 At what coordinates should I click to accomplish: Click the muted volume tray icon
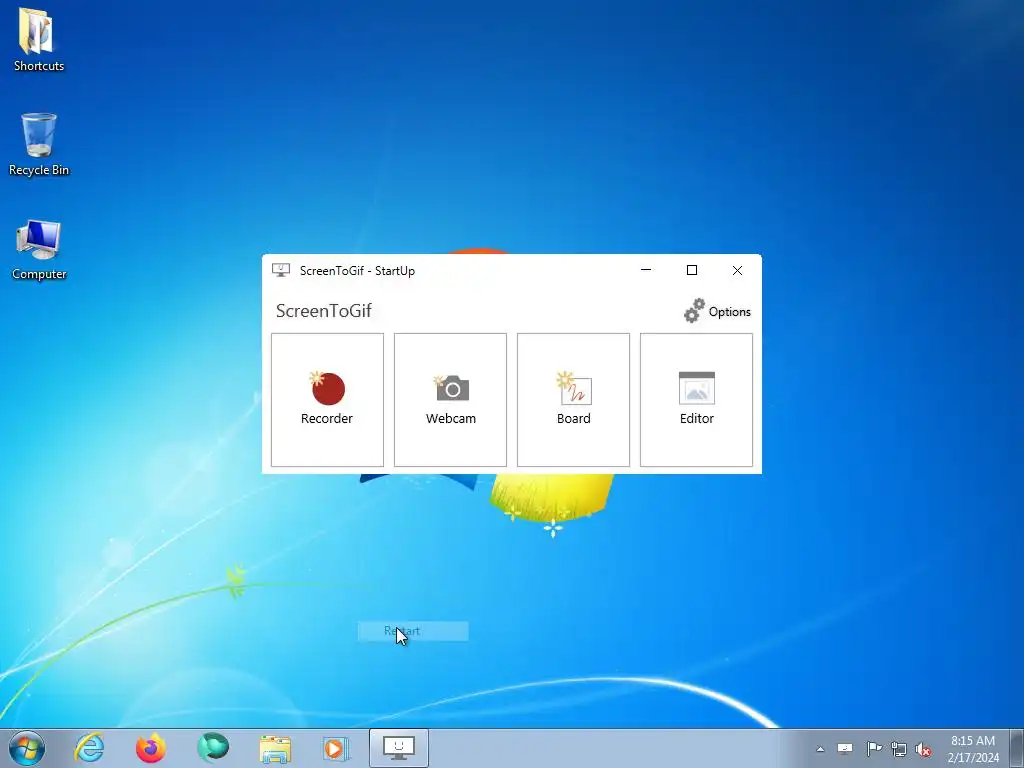[923, 750]
